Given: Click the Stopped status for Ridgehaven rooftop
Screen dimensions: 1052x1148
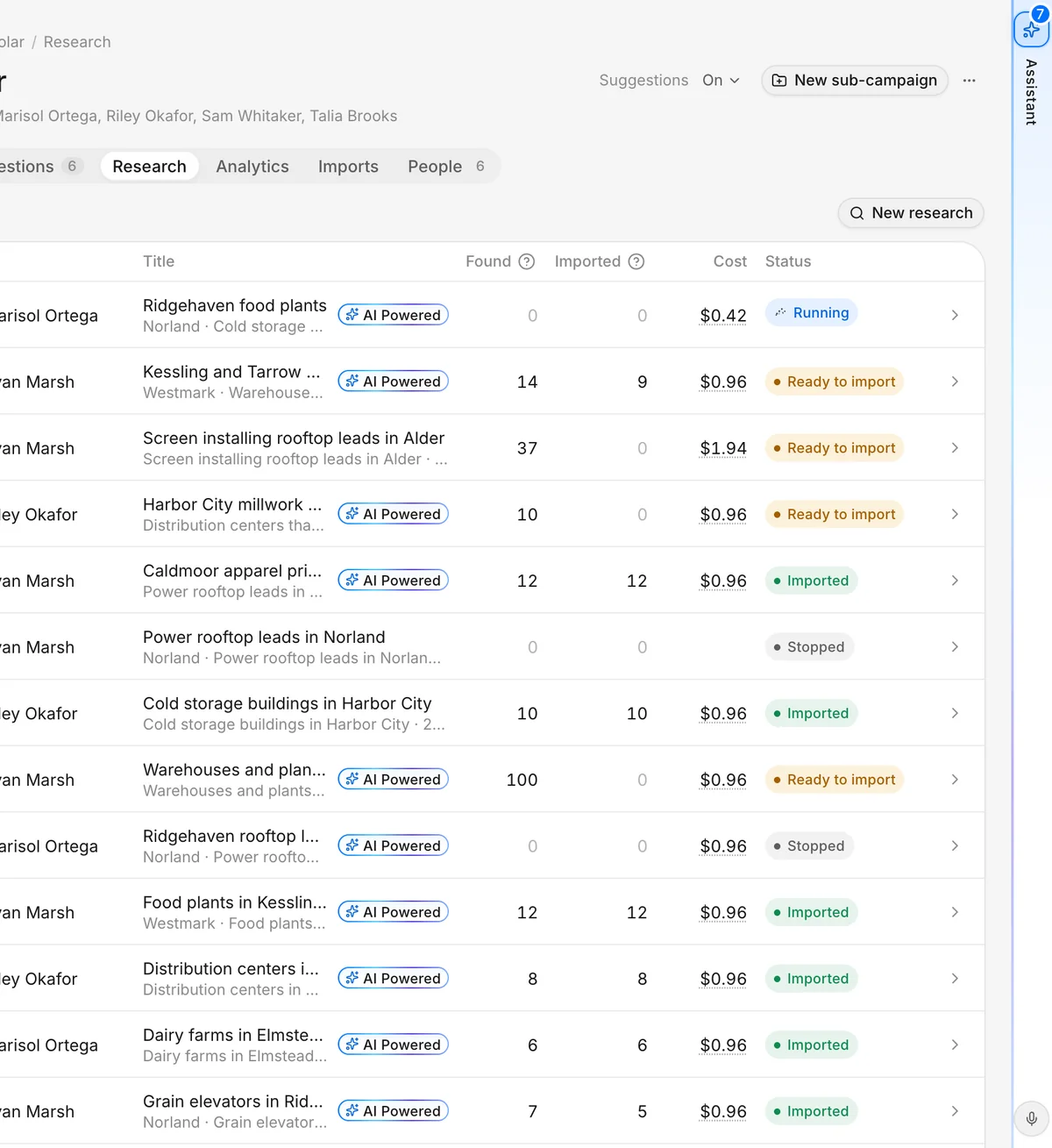Looking at the screenshot, I should click(x=809, y=845).
